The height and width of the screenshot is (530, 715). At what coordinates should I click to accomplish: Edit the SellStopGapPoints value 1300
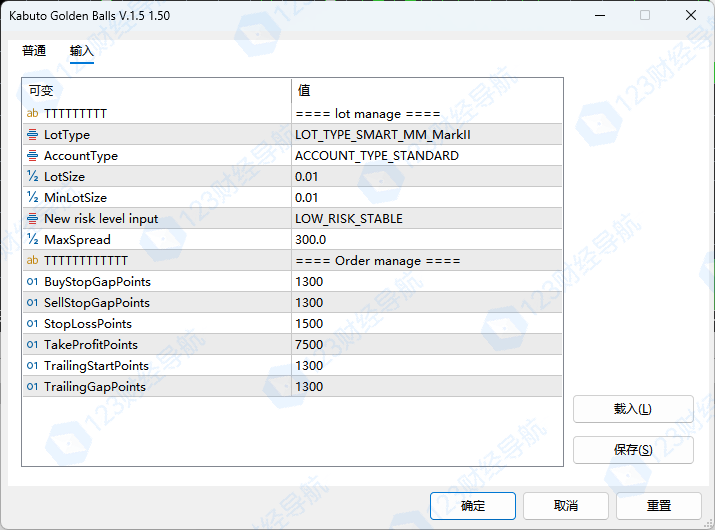(x=426, y=302)
